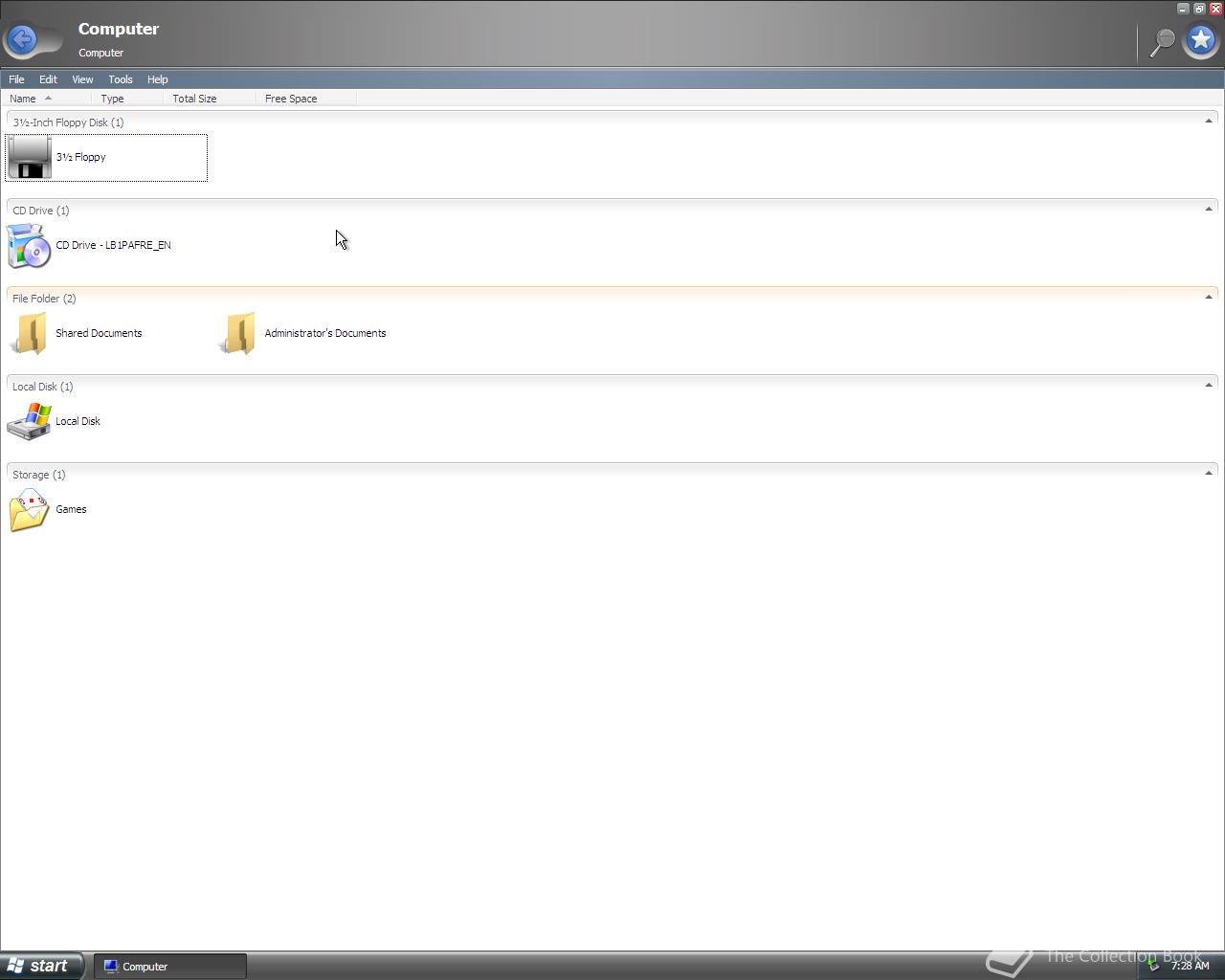Screen dimensions: 1225x980
Task: Click the system tray network icon
Action: (1154, 966)
